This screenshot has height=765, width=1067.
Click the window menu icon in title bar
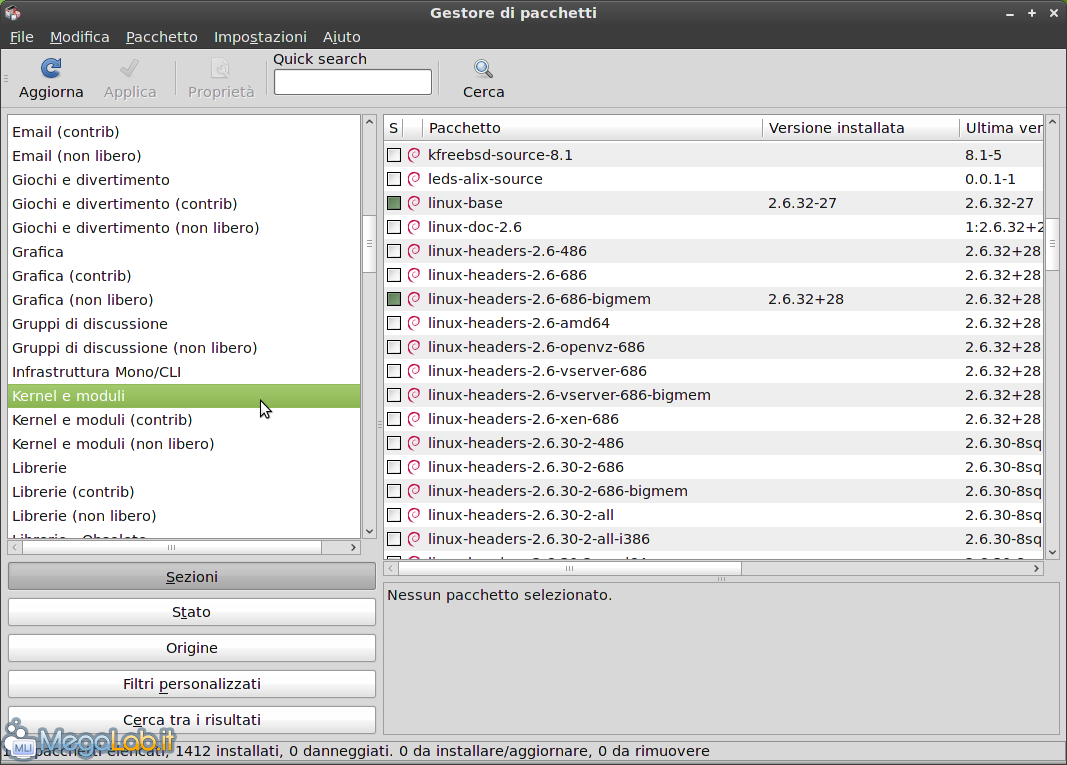coord(13,13)
